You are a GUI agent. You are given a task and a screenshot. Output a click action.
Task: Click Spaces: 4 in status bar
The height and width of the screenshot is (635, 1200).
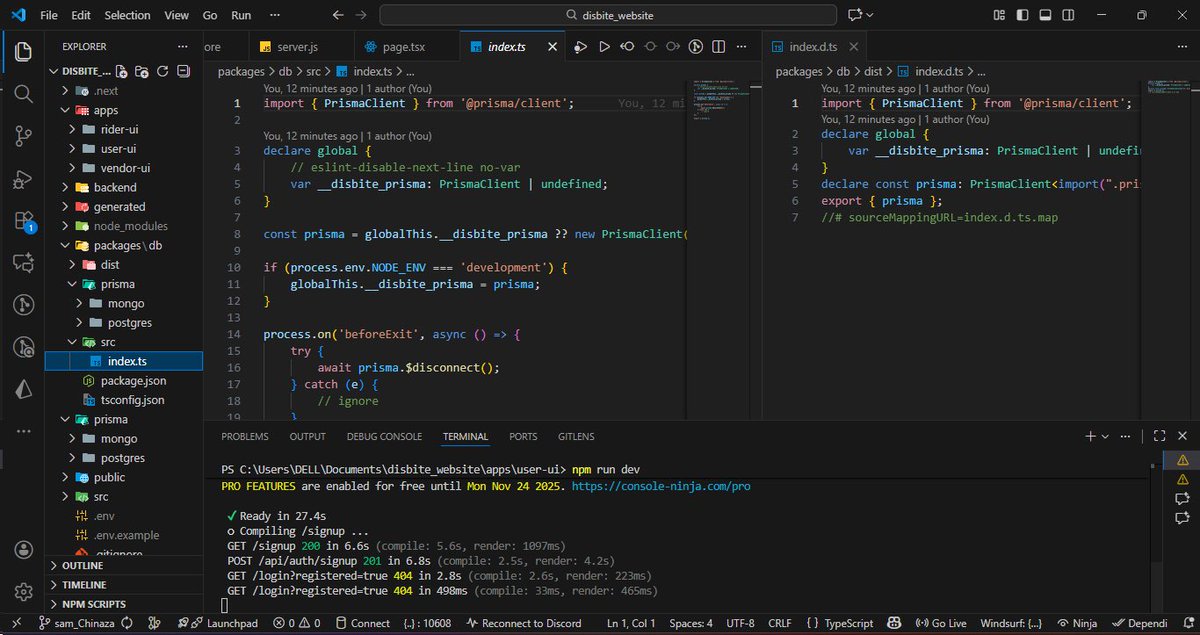[x=691, y=623]
